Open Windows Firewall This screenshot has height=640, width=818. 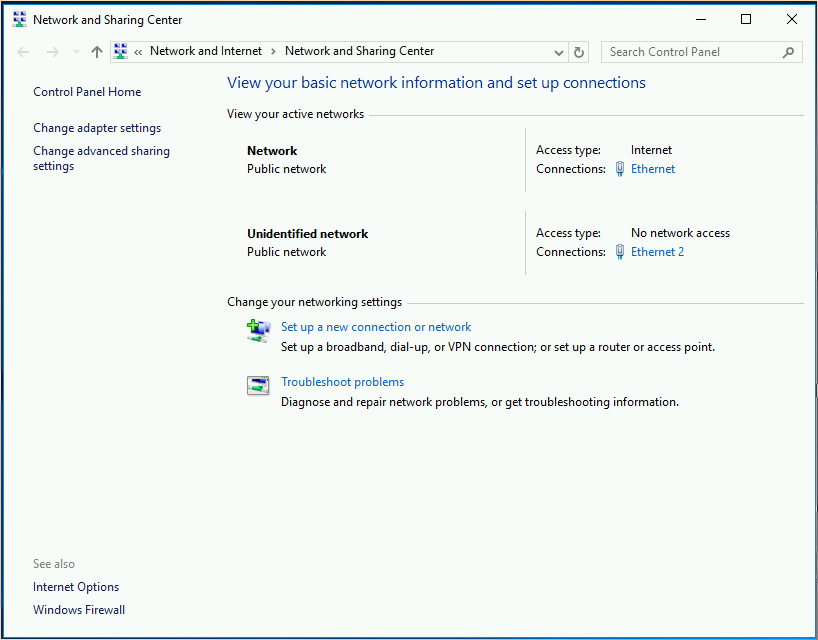[79, 610]
